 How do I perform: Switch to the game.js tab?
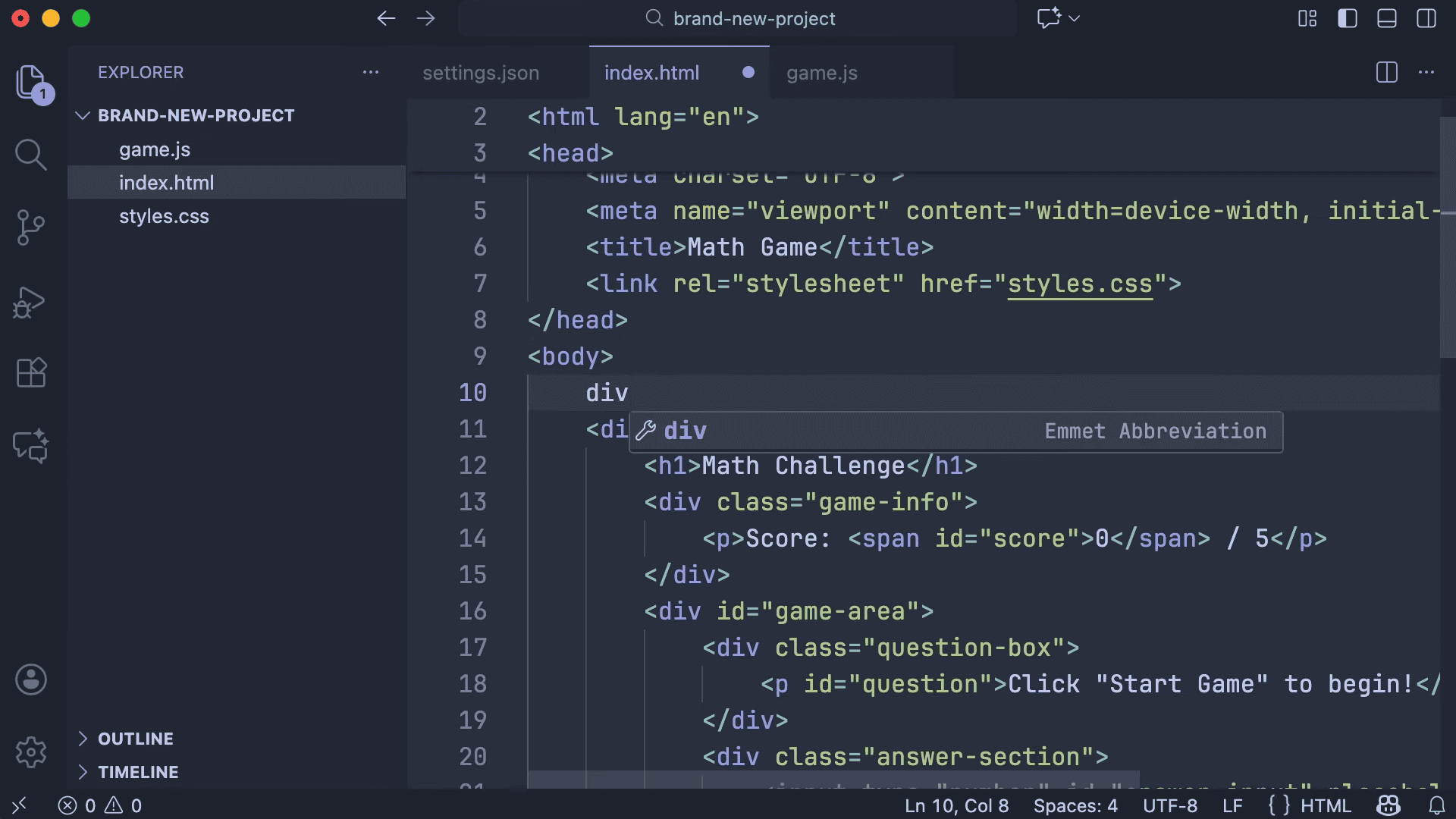[821, 73]
